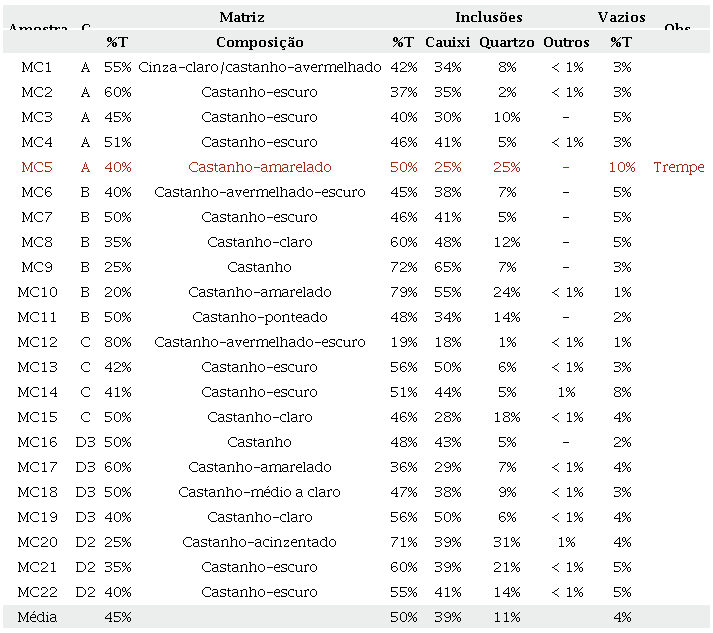This screenshot has height=633, width=713.
Task: Click the MC22 sample row label
Action: (38, 592)
